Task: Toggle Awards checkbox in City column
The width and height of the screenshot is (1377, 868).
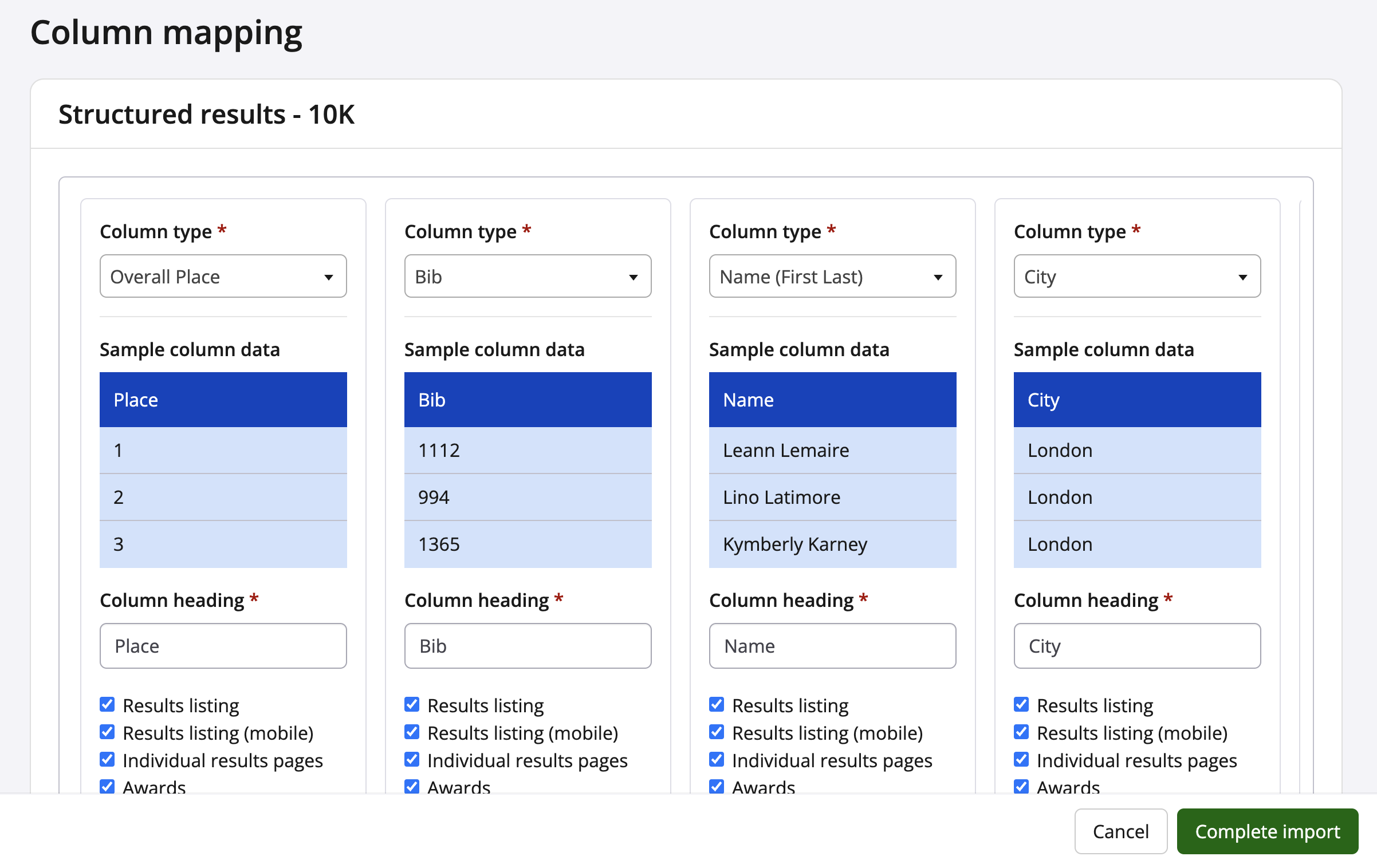Action: [x=1021, y=786]
